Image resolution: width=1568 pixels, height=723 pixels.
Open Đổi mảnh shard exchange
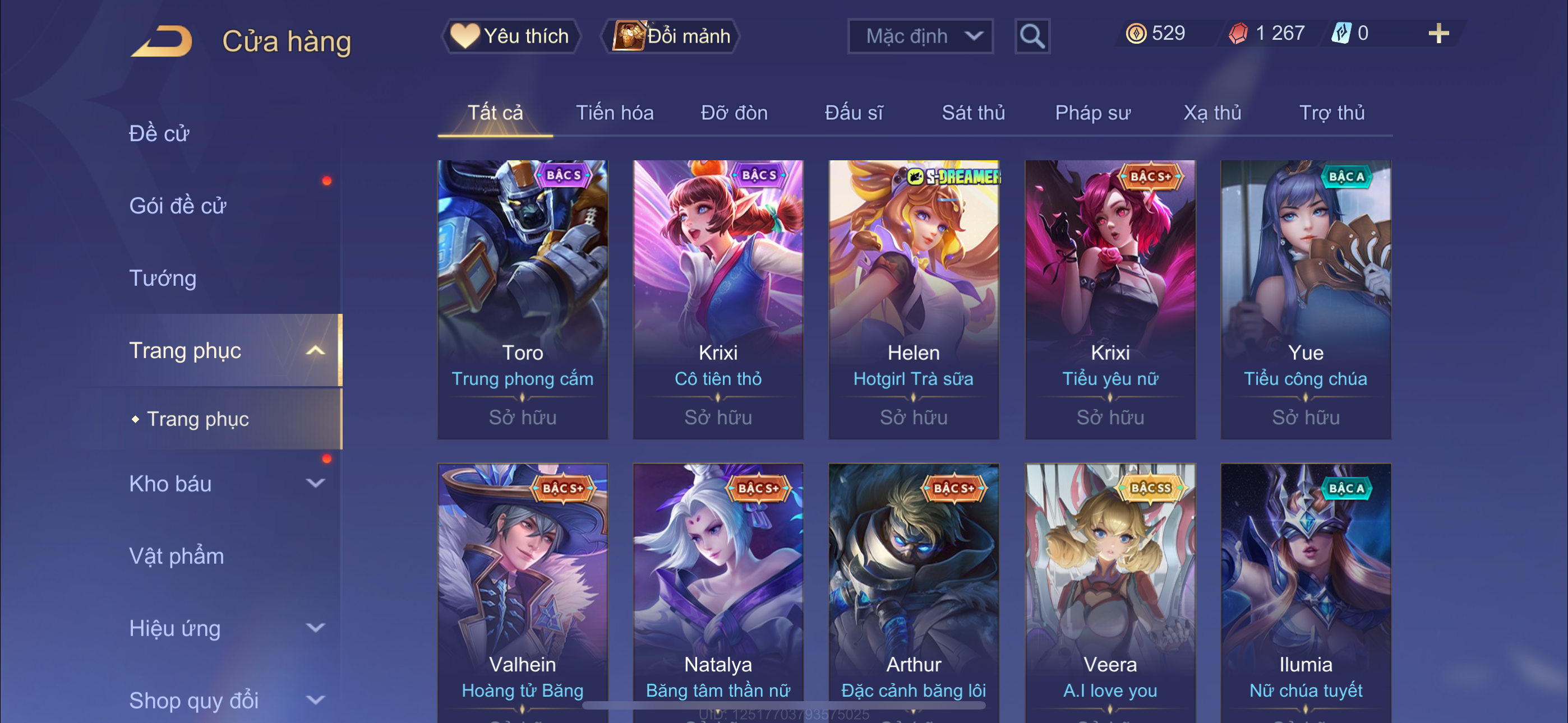pos(670,36)
